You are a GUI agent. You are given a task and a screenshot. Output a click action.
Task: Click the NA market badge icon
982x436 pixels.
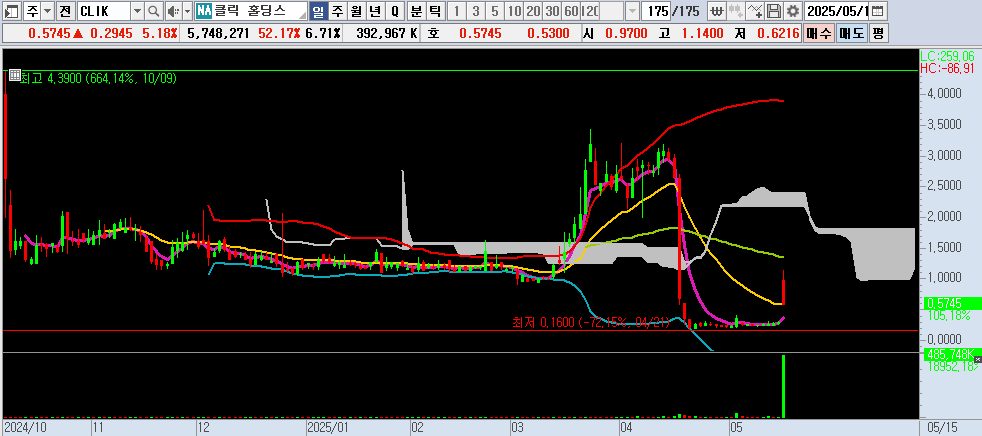[x=203, y=11]
